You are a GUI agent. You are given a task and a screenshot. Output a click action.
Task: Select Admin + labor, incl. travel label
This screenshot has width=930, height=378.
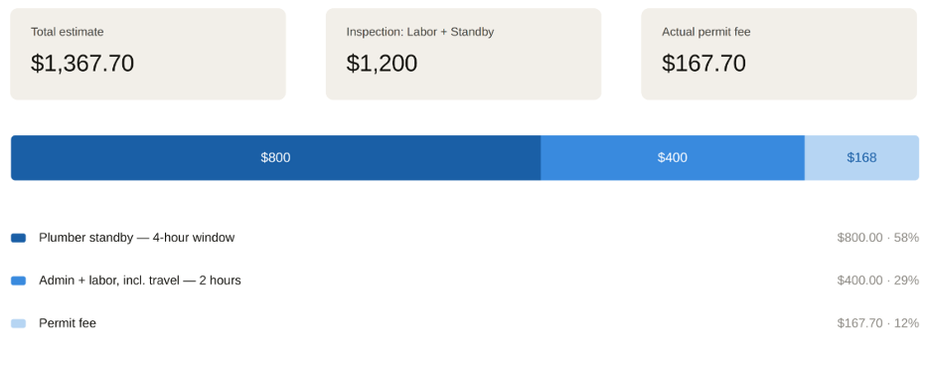pyautogui.click(x=109, y=281)
